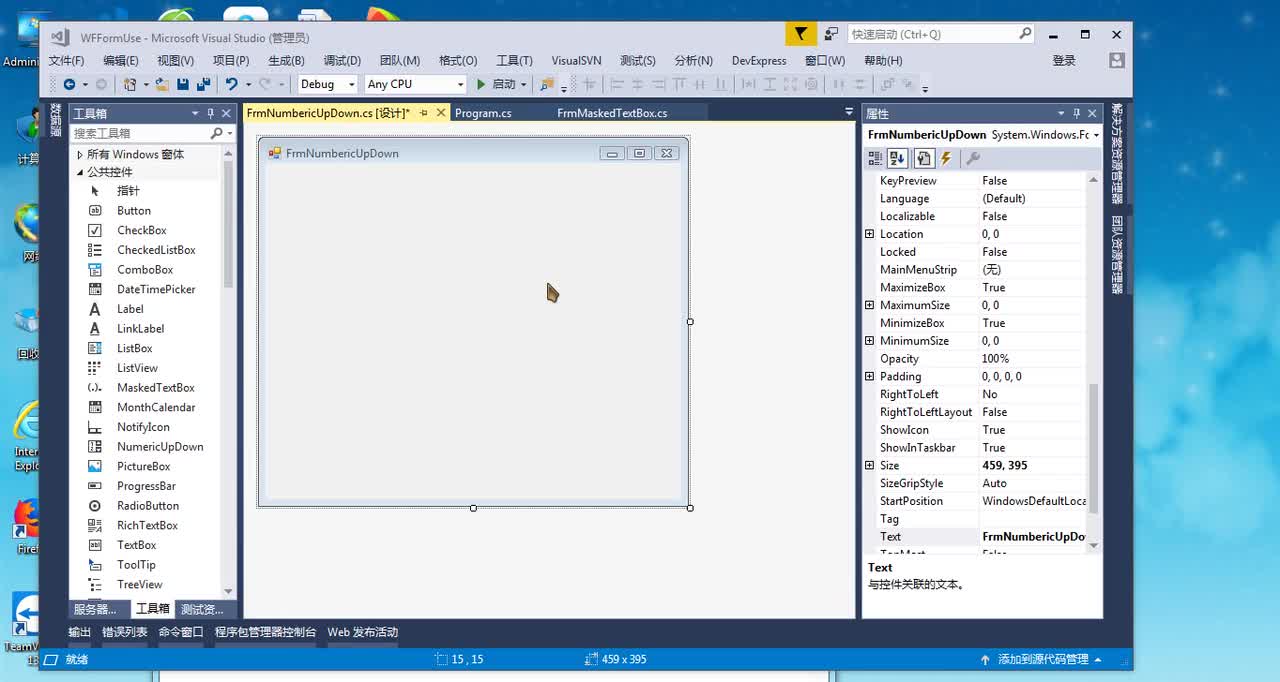Open the document tabs overflow dropdown
This screenshot has width=1280, height=682.
(849, 112)
